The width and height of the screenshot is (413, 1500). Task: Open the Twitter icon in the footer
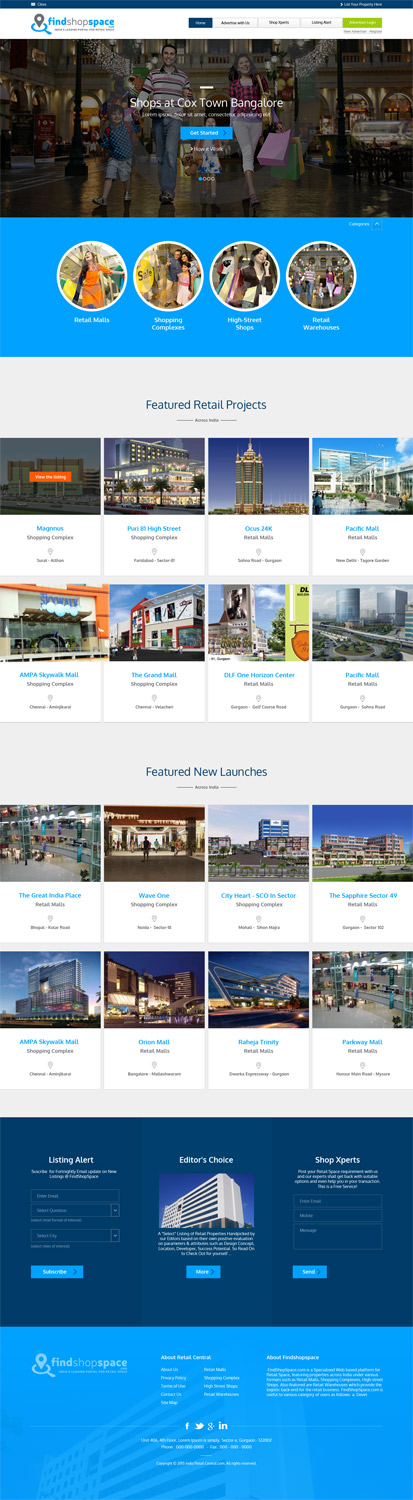(x=199, y=1426)
